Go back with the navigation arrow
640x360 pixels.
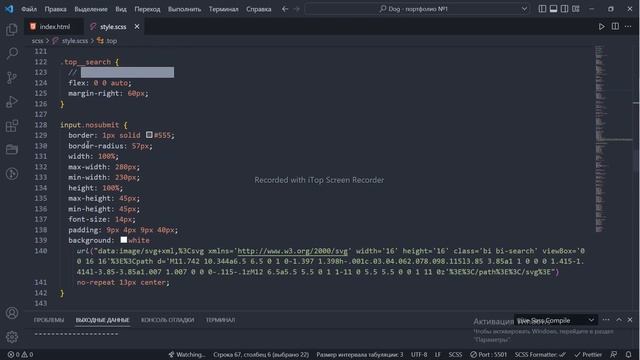click(285, 9)
